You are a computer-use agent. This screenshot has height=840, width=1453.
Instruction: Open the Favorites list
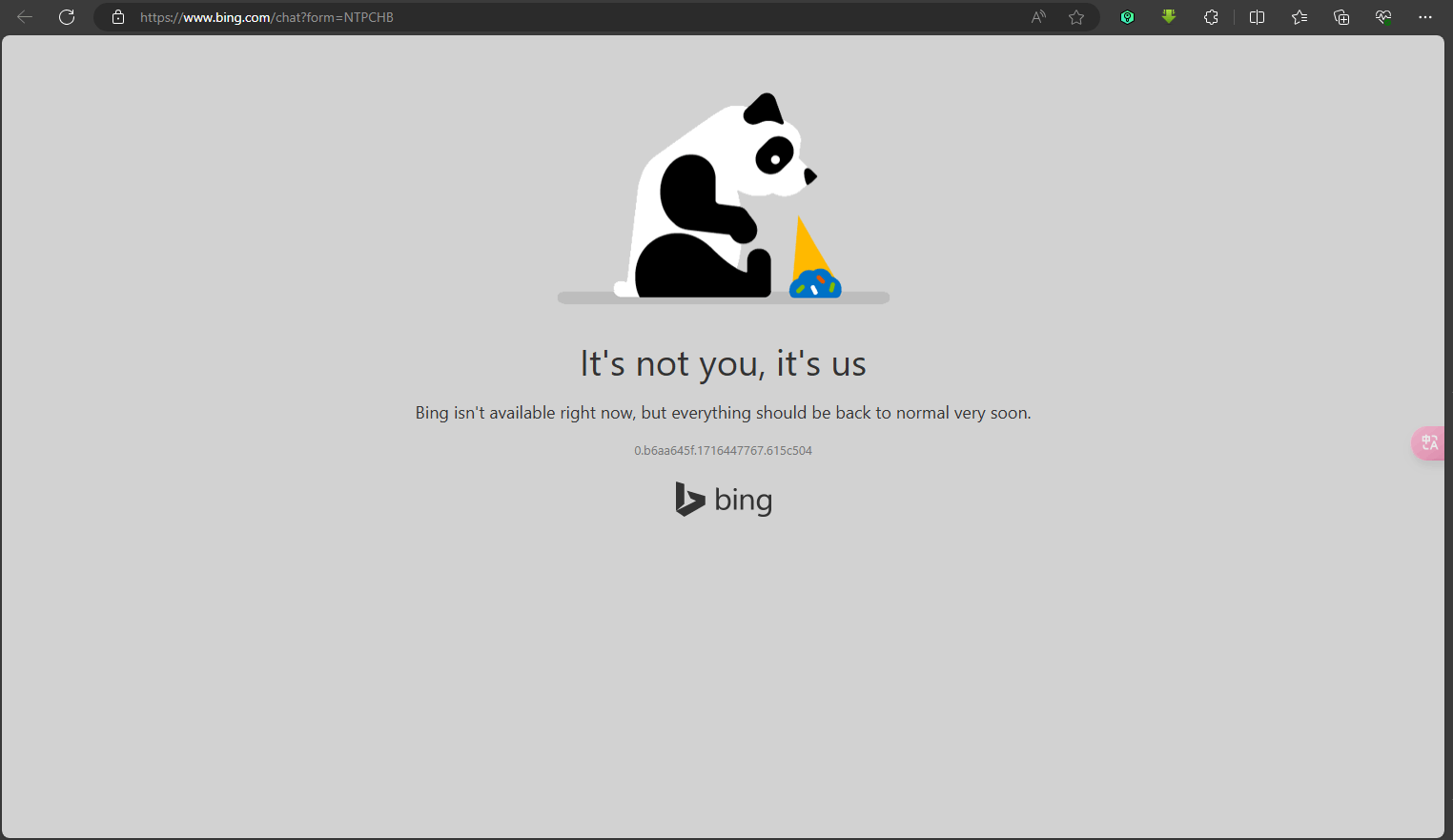[1299, 17]
